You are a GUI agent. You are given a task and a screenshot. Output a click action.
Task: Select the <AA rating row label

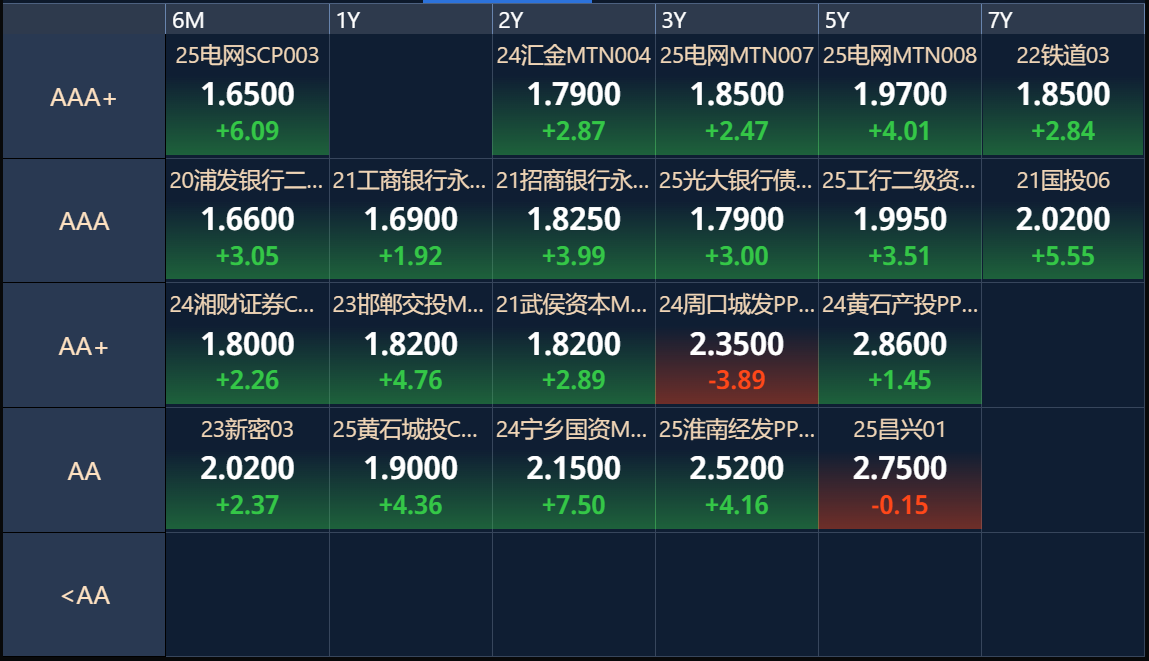coord(84,595)
